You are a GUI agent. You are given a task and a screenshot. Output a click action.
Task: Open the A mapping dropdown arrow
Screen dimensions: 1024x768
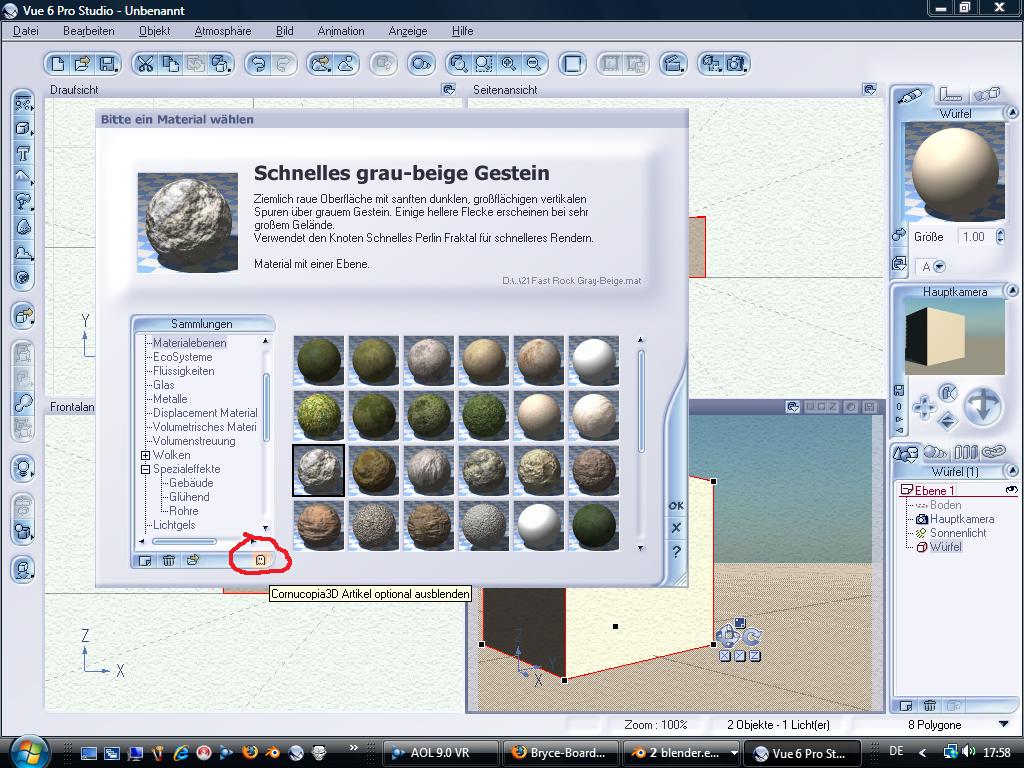pos(939,266)
